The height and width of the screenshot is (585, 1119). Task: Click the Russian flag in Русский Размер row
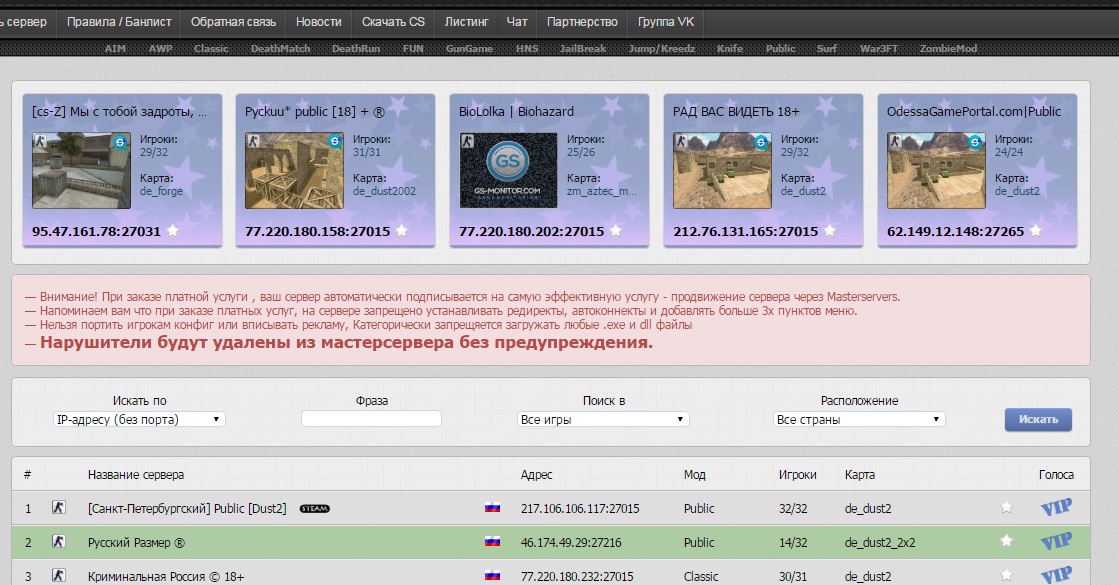pyautogui.click(x=492, y=541)
